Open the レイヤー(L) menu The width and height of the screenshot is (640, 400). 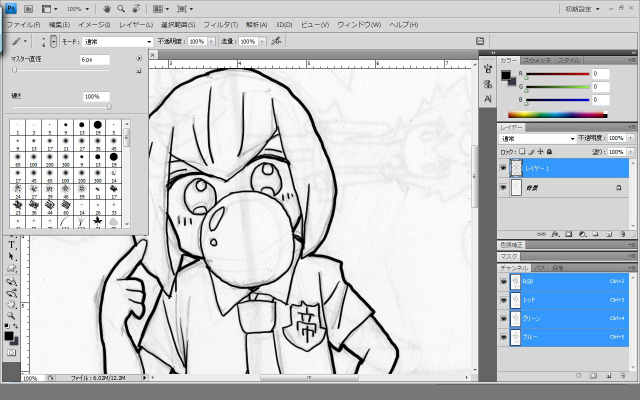click(135, 24)
